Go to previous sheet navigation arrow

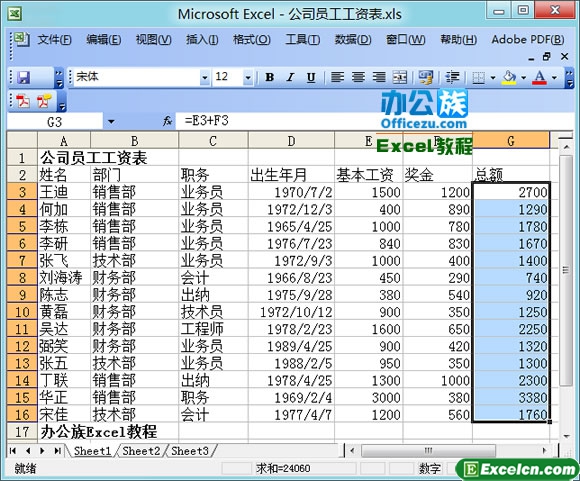[x=28, y=451]
